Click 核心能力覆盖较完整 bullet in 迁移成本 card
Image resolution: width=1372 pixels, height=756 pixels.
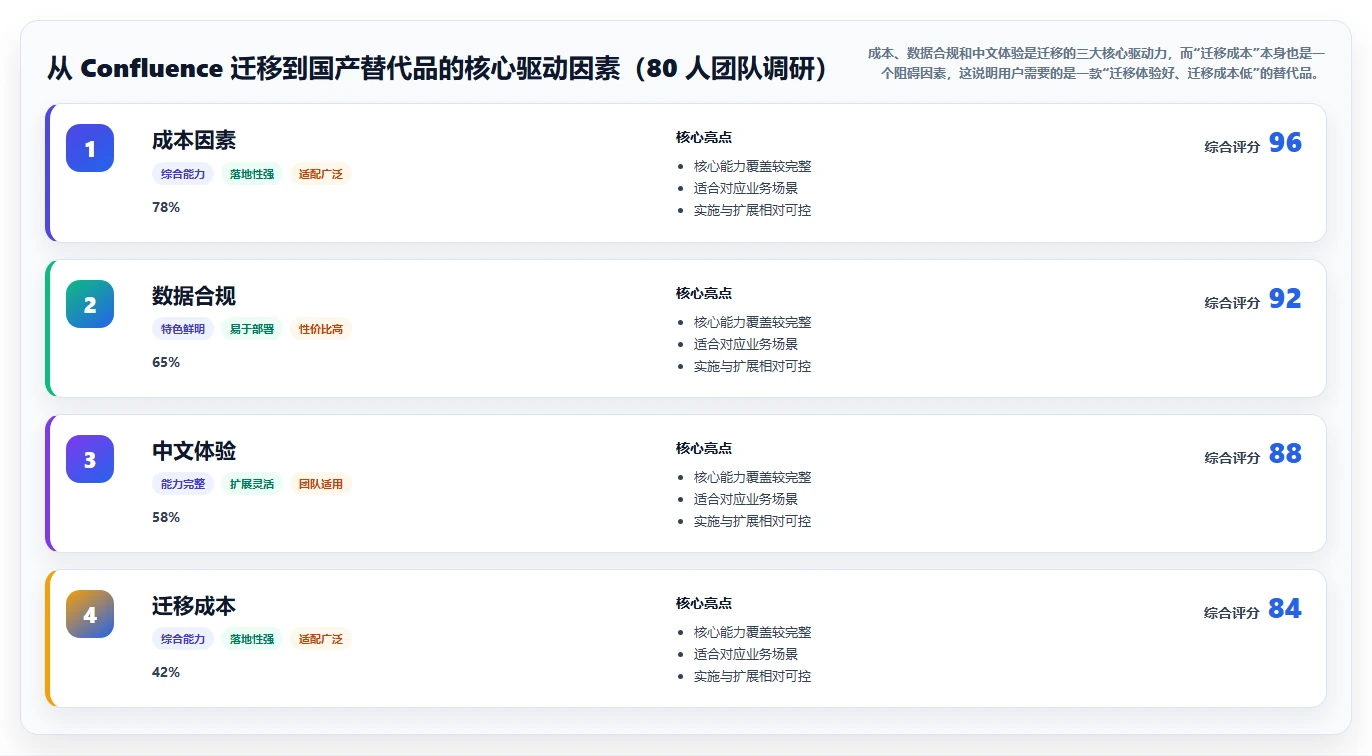[x=753, y=632]
